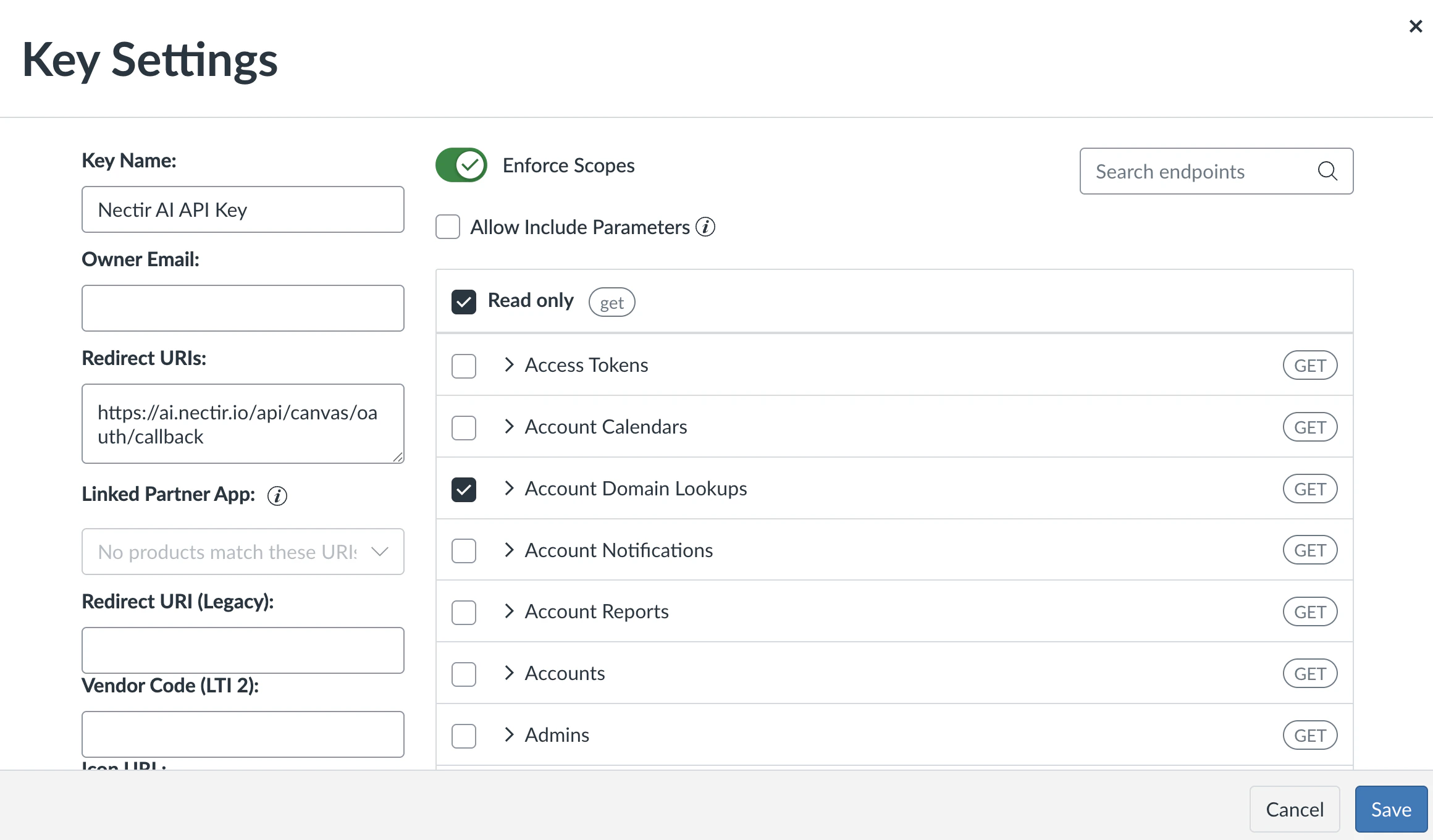The image size is (1433, 840).
Task: Click the search icon in Search endpoints
Action: 1327,171
